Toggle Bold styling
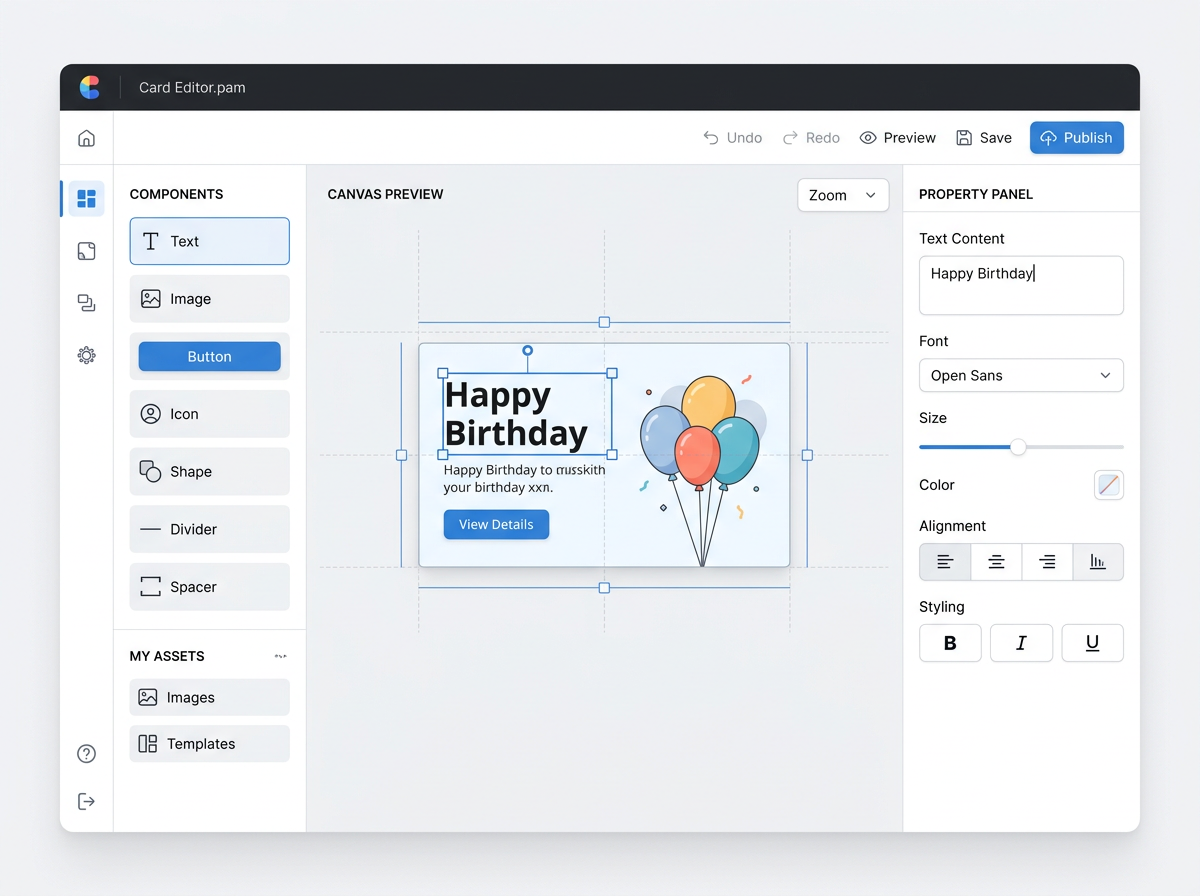Viewport: 1200px width, 896px height. coord(950,643)
